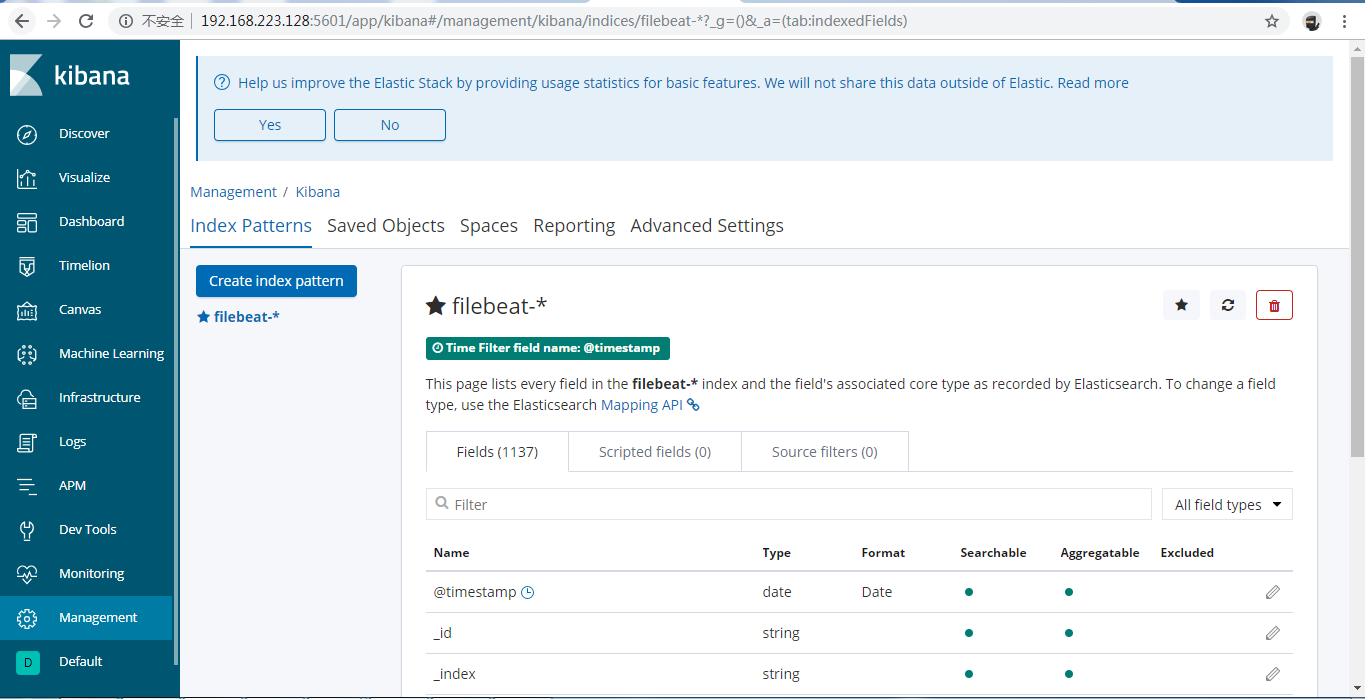The height and width of the screenshot is (699, 1365).
Task: Click Create index pattern button
Action: tap(276, 281)
